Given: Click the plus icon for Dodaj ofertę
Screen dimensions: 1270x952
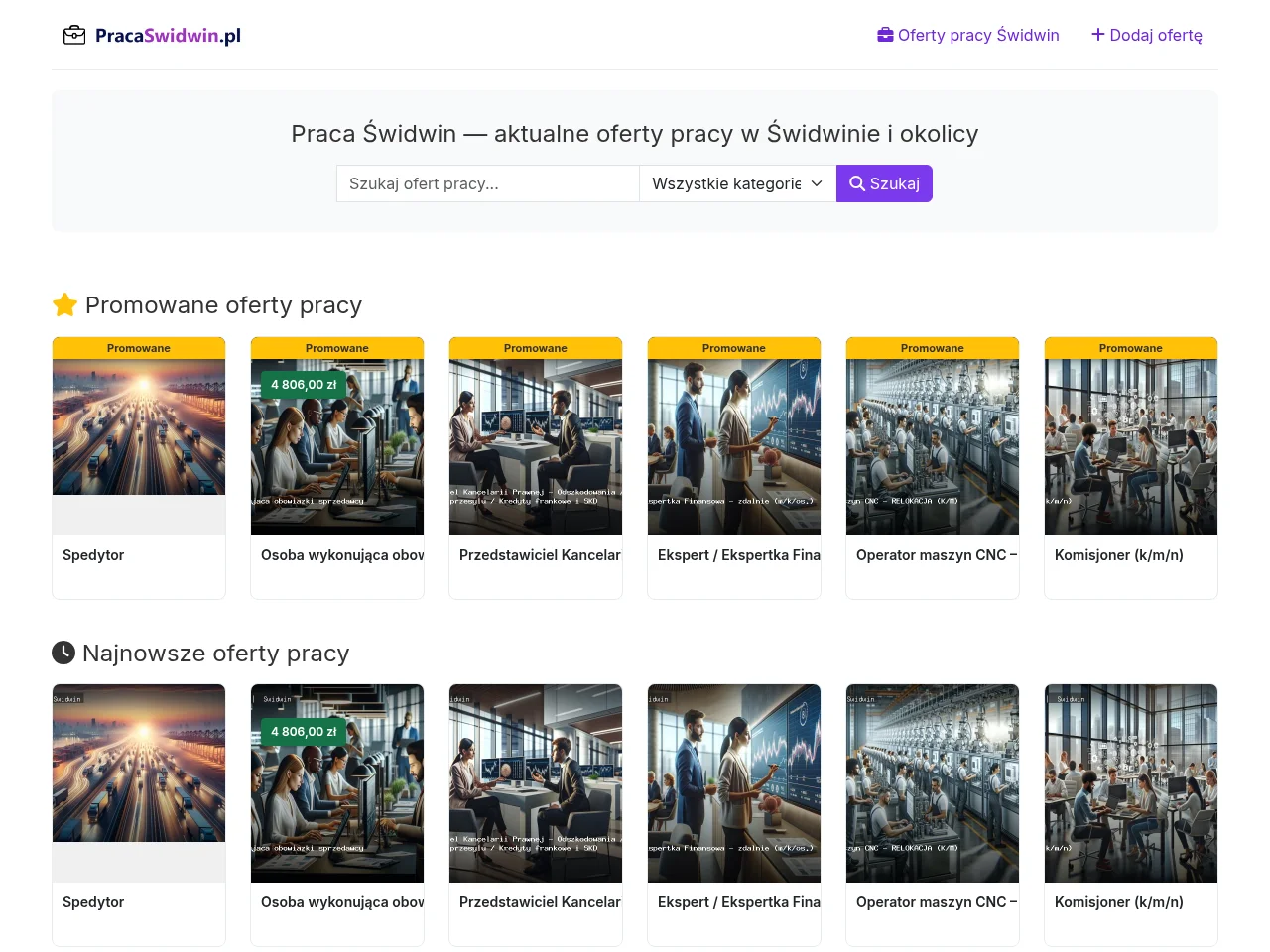Looking at the screenshot, I should click(x=1098, y=35).
